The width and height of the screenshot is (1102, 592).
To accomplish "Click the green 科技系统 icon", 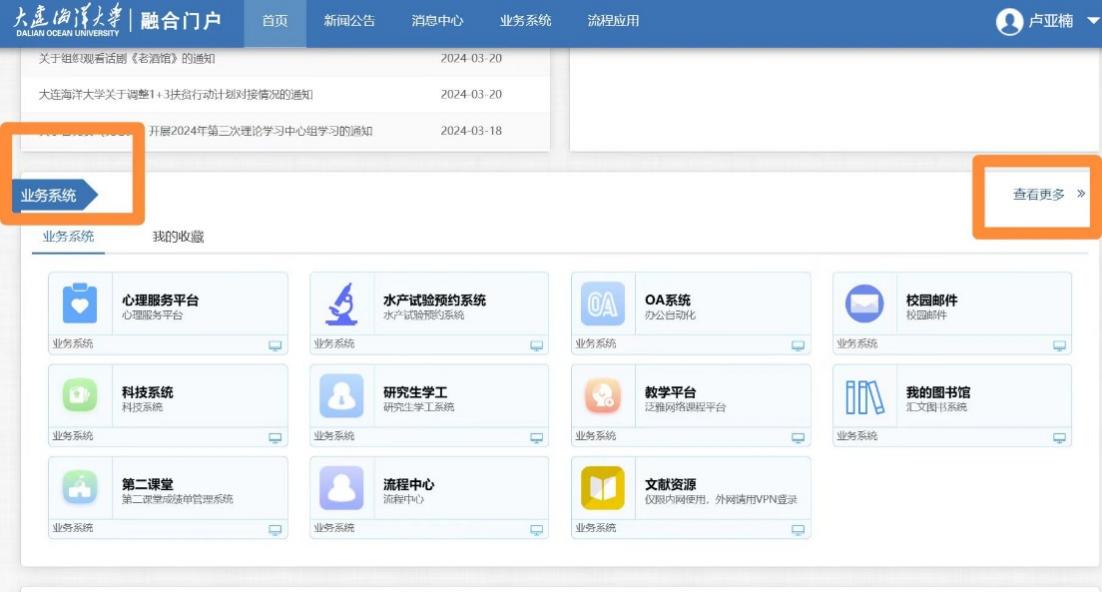I will tap(80, 396).
